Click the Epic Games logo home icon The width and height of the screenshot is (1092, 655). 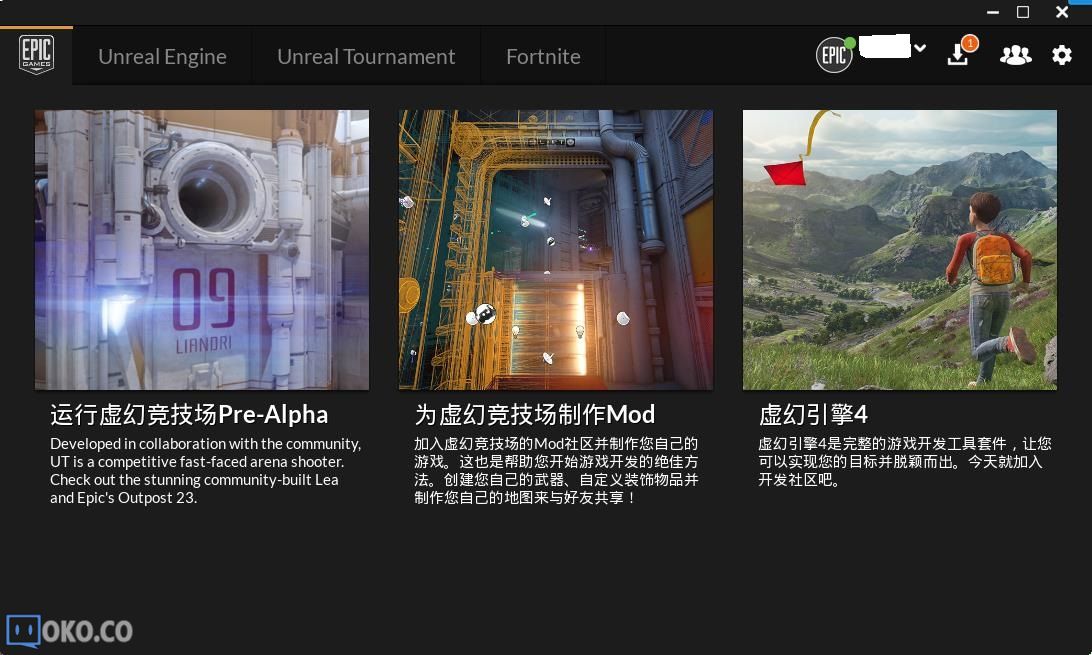click(36, 56)
